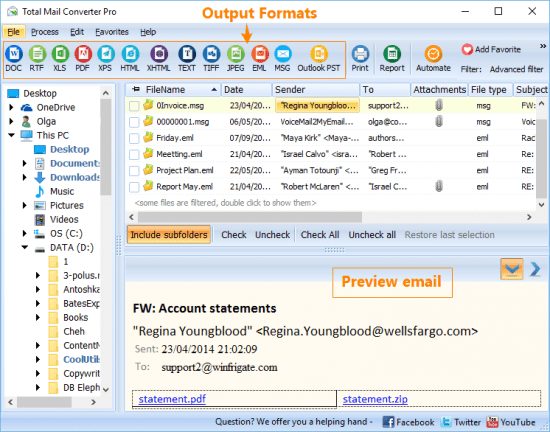Expand the Pictures folder node

(x=25, y=205)
